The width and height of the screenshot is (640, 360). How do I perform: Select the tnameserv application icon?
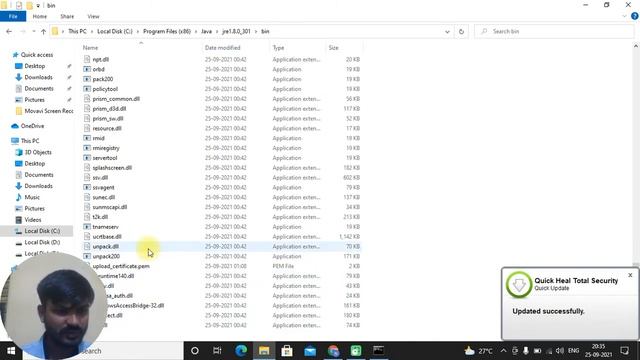tap(87, 227)
